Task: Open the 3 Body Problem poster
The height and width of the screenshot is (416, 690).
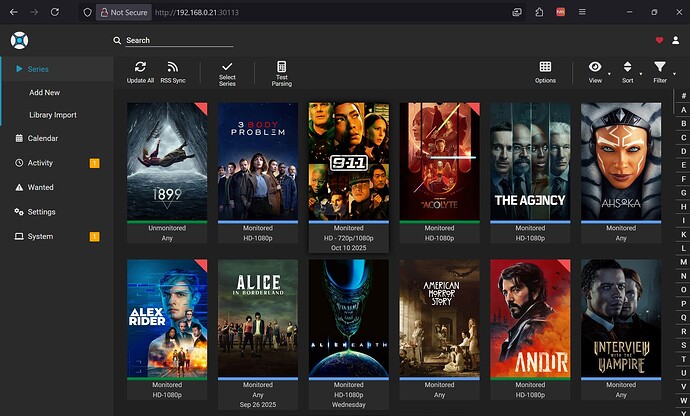Action: 258,161
